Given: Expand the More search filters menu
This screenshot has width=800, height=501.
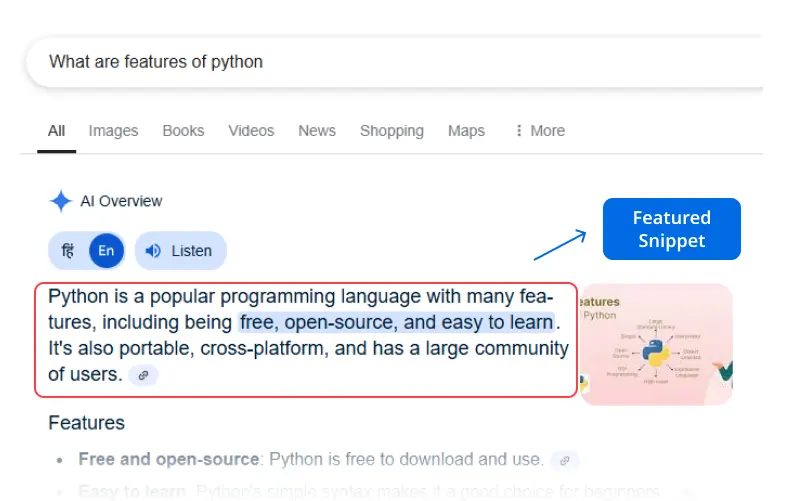Looking at the screenshot, I should (540, 131).
